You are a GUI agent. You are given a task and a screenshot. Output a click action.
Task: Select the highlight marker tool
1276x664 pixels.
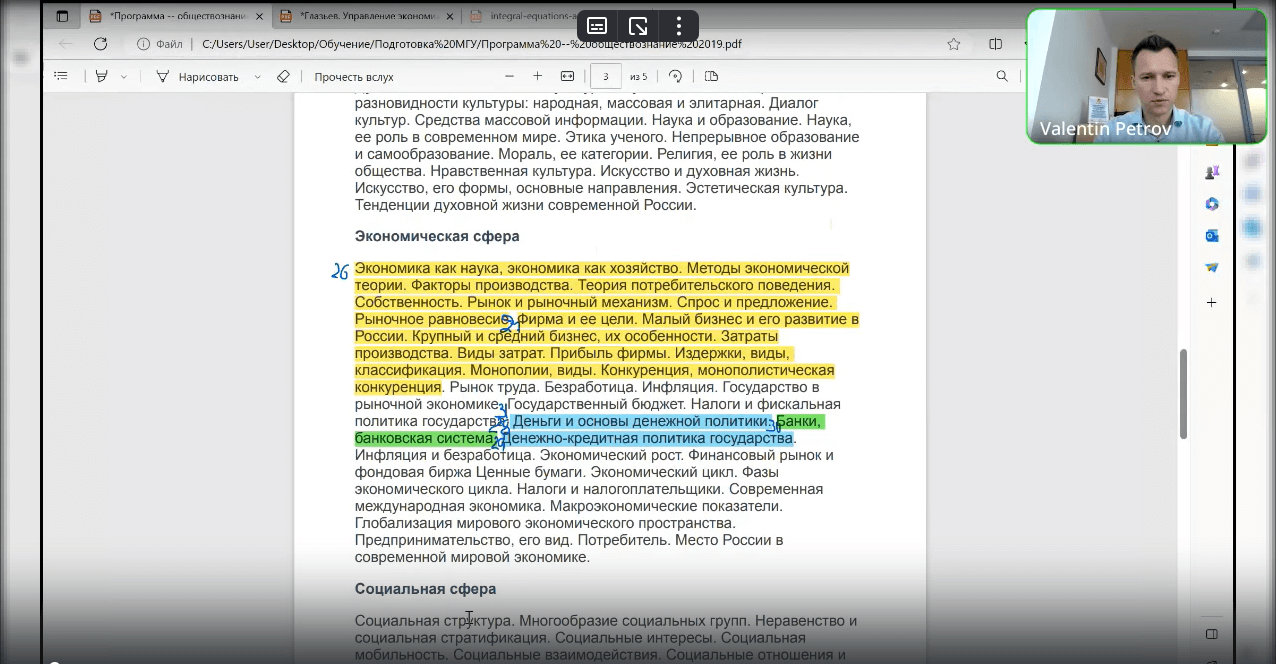[x=101, y=76]
